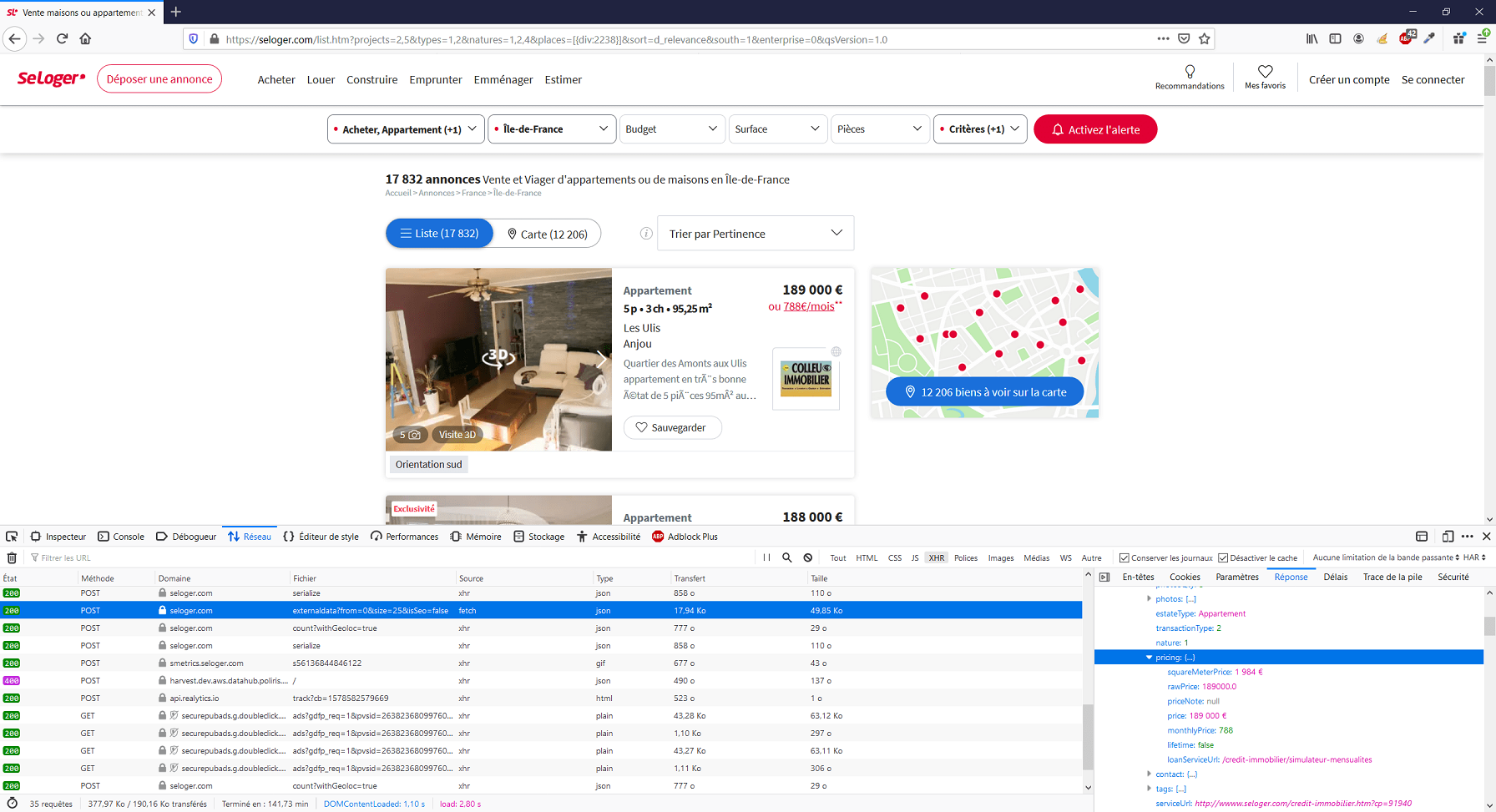Collapse the pricing JSON node

pos(1149,658)
